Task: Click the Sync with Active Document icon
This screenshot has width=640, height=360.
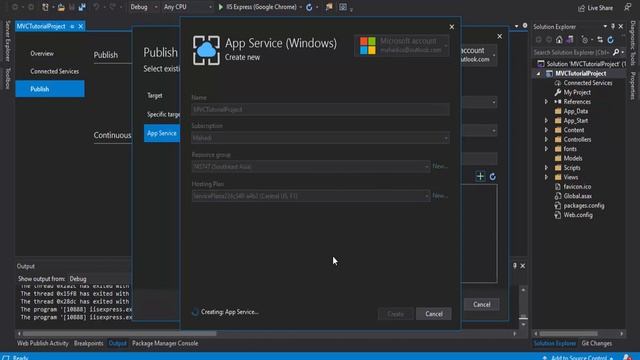Action: (600, 40)
